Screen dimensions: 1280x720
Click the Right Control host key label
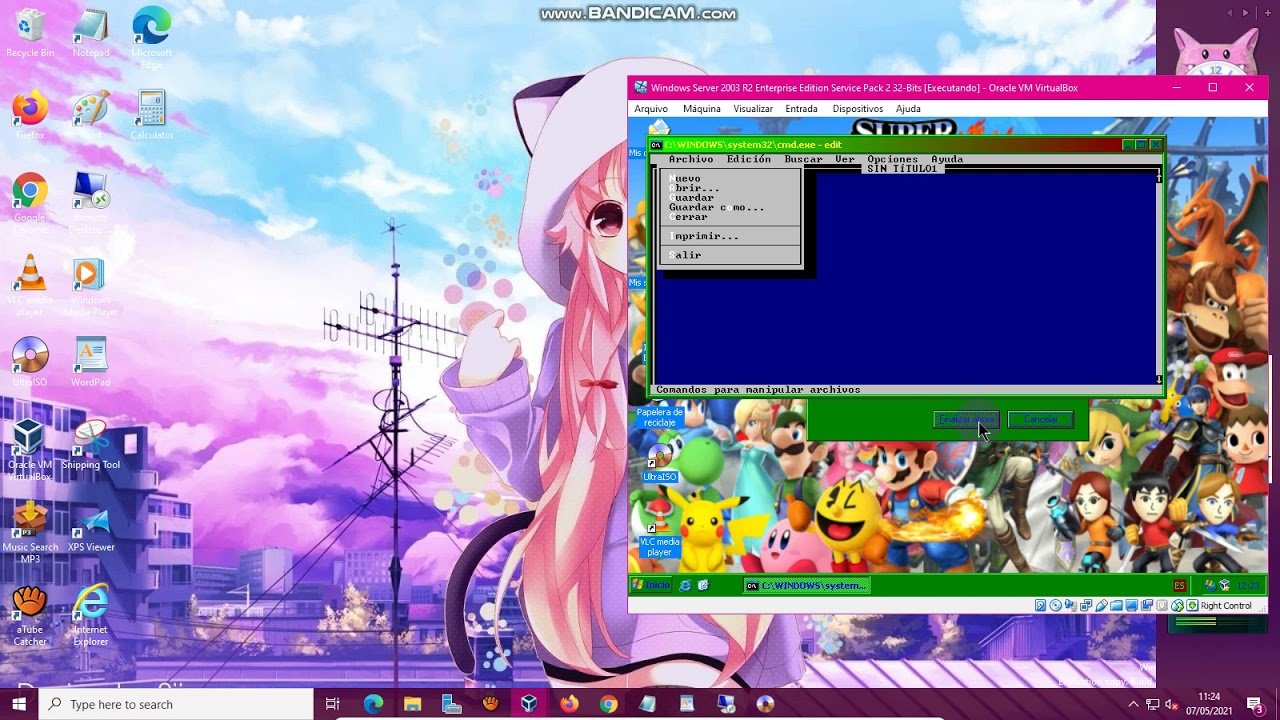click(x=1226, y=606)
